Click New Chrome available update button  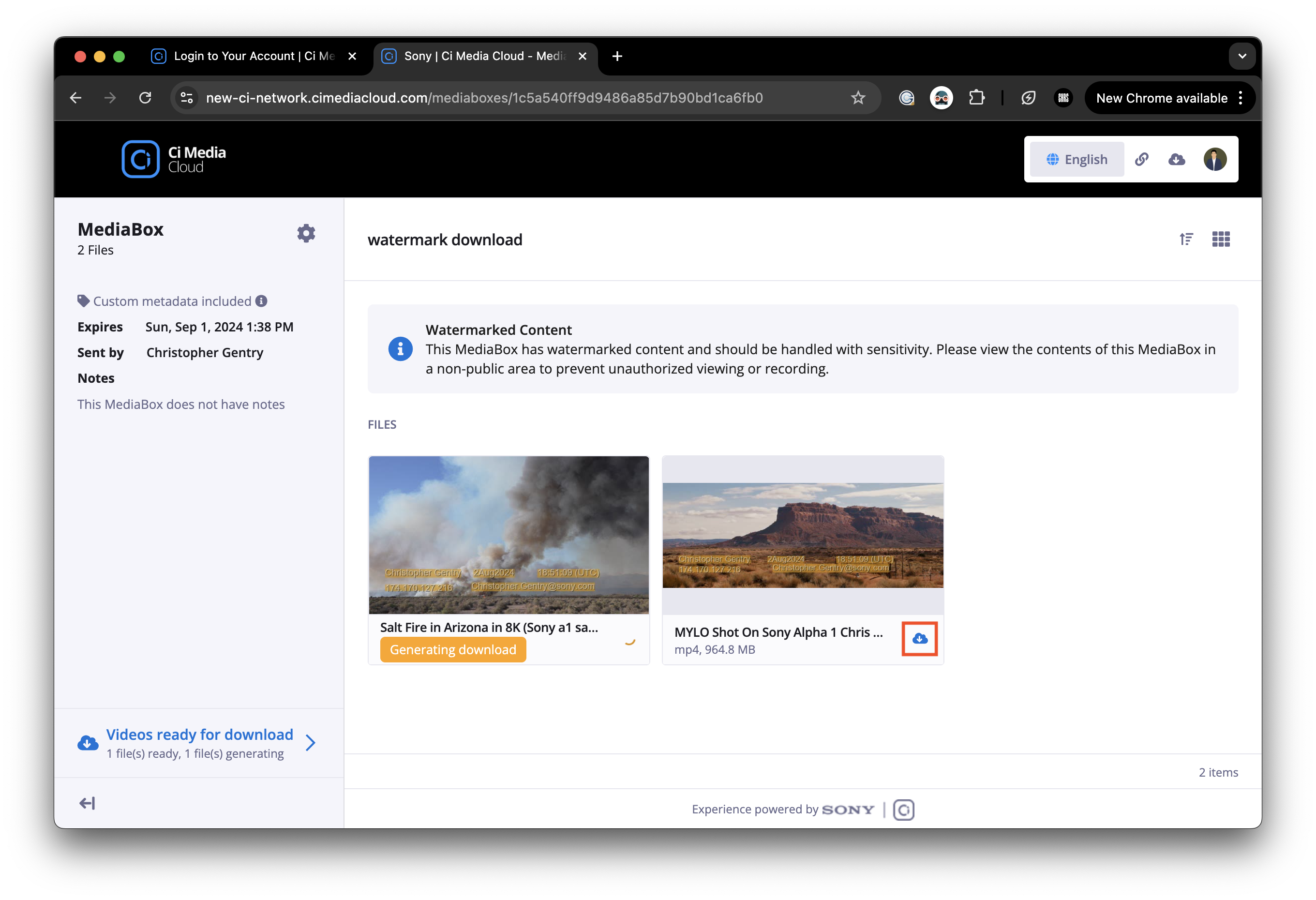(x=1161, y=98)
